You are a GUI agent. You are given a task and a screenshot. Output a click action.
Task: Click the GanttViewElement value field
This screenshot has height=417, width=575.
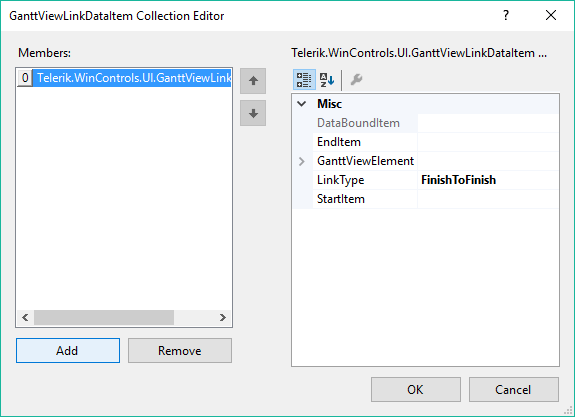(488, 161)
